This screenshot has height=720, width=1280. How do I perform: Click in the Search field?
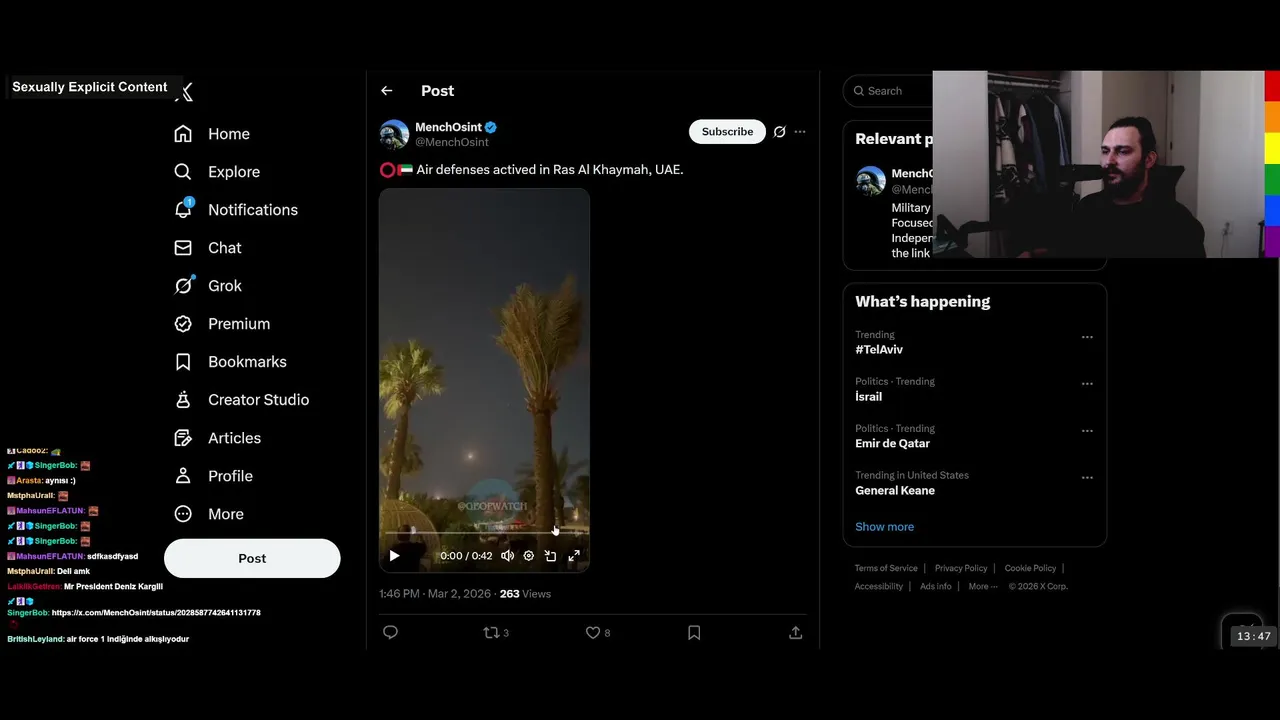pyautogui.click(x=888, y=91)
